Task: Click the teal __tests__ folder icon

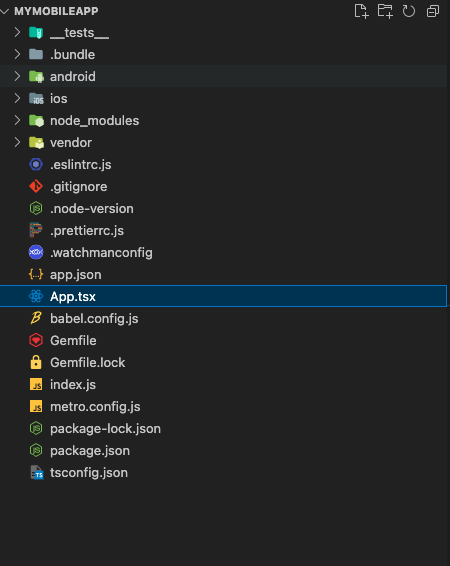Action: [36, 33]
